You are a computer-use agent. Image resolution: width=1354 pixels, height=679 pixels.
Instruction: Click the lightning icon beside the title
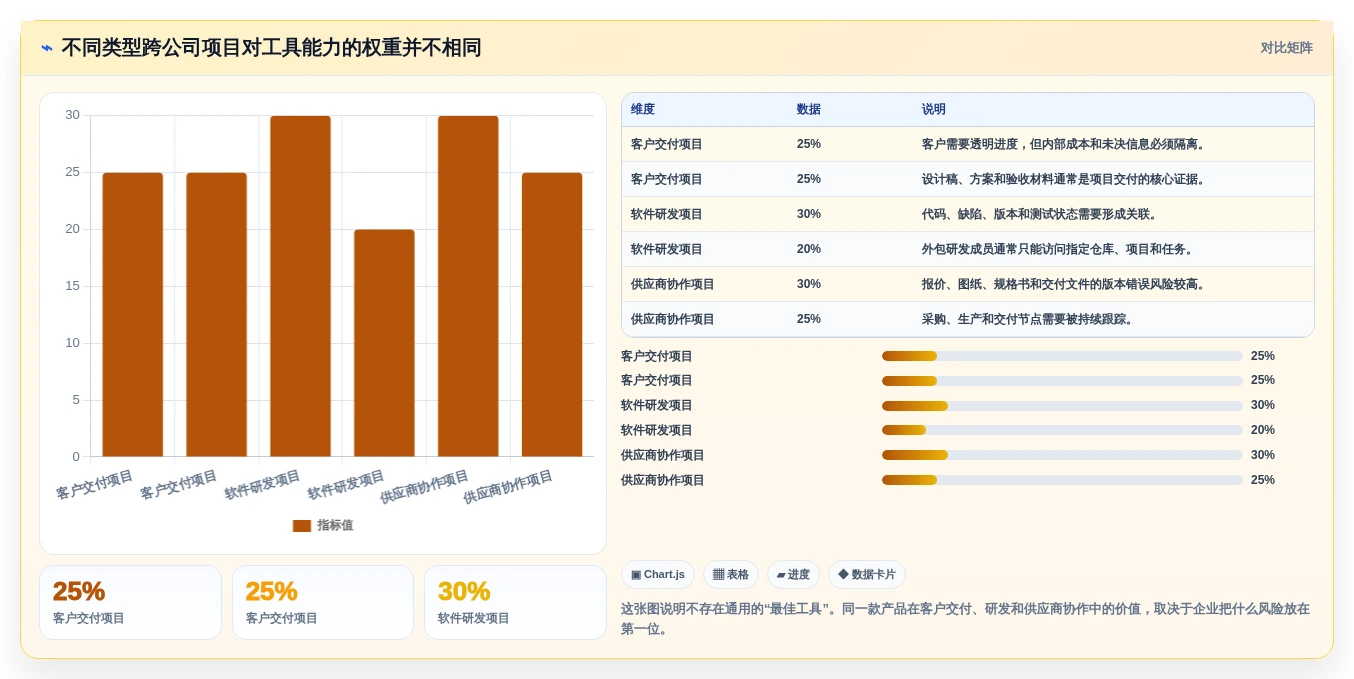(x=47, y=47)
